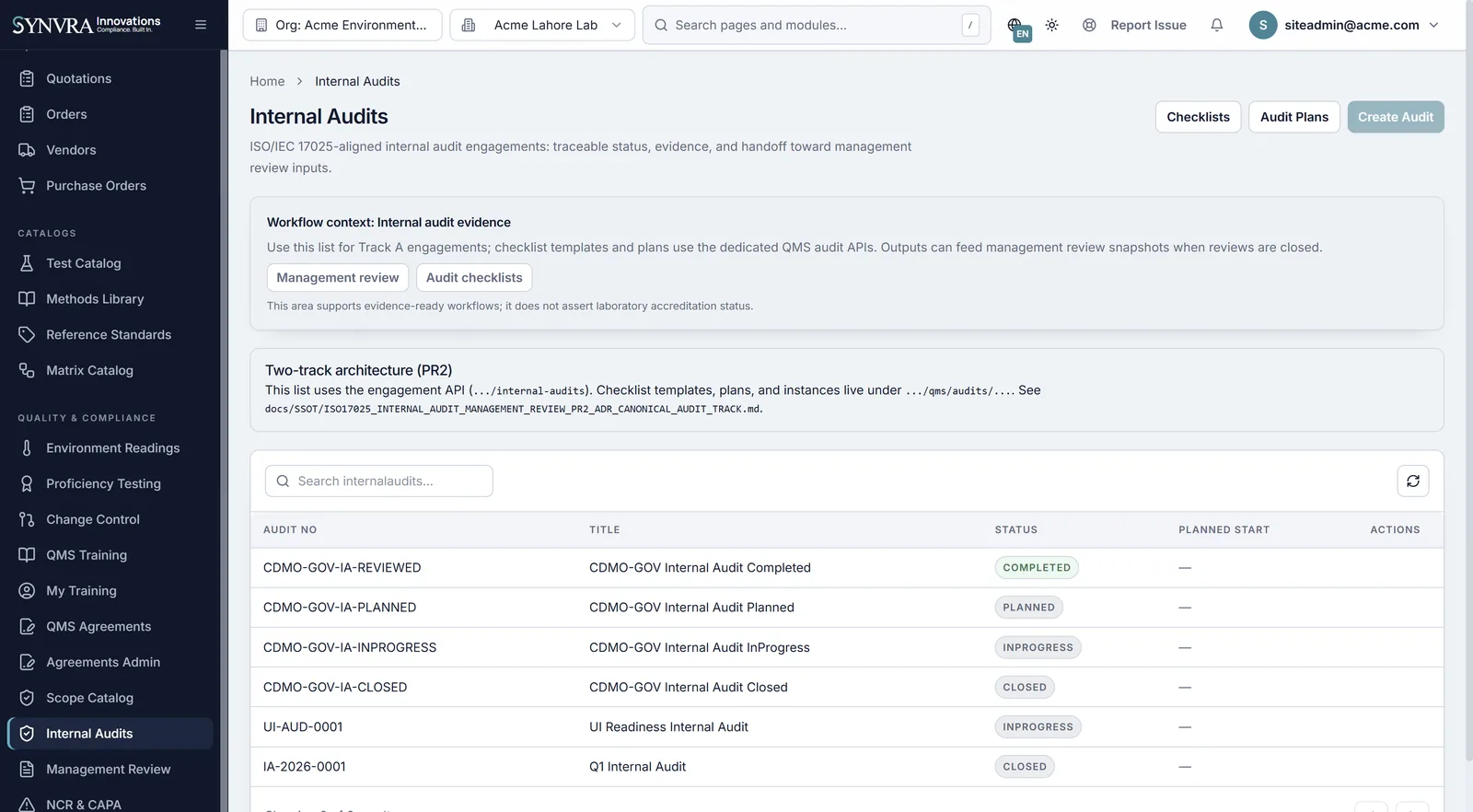Select the UI-AUD-0001 audit row

[847, 727]
